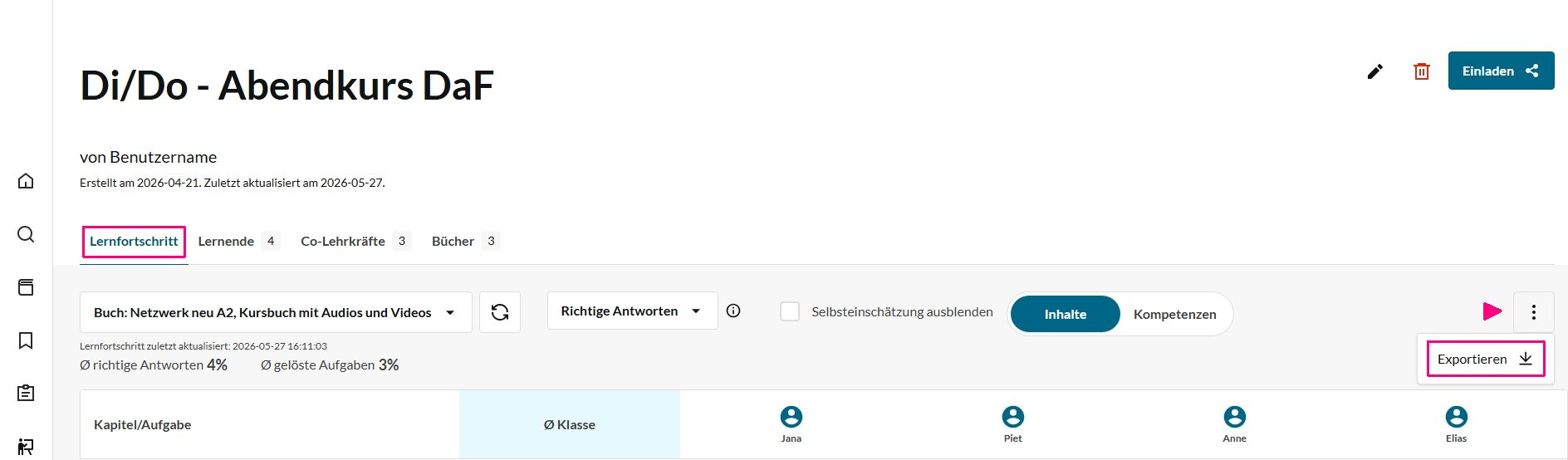Click the Erstellt am 2026-04-21 line
The image size is (1568, 460).
click(x=233, y=183)
